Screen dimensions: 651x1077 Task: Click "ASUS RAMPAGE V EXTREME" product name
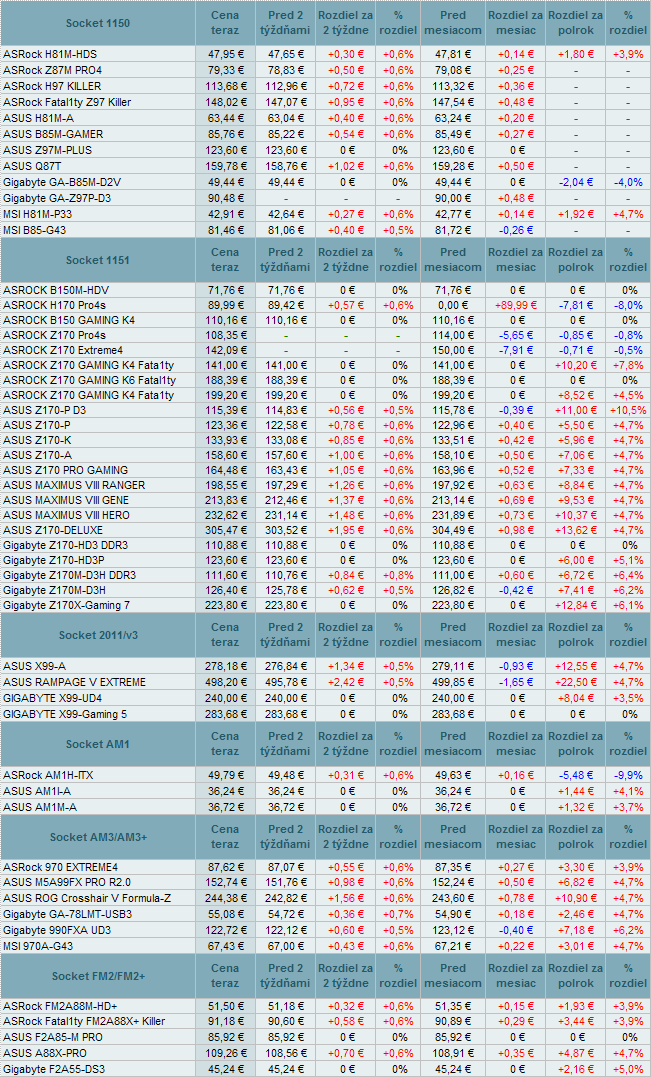coord(74,682)
